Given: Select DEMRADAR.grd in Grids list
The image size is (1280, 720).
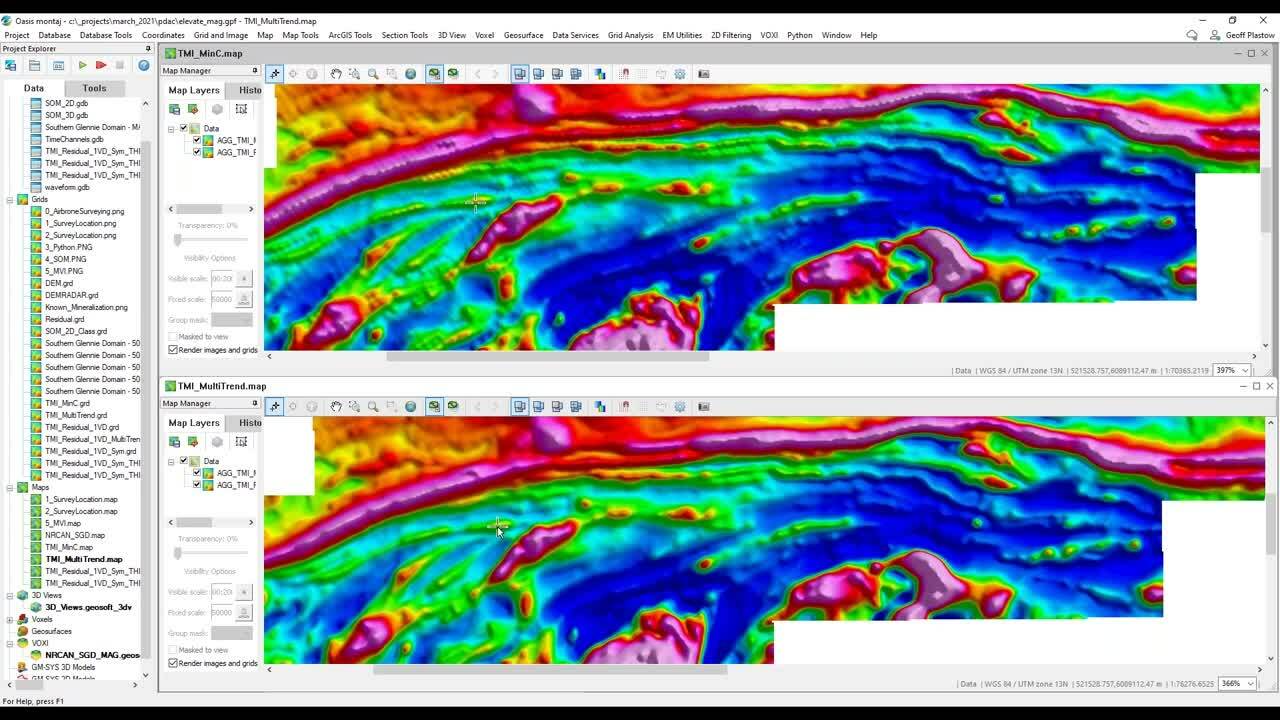Looking at the screenshot, I should pyautogui.click(x=71, y=295).
